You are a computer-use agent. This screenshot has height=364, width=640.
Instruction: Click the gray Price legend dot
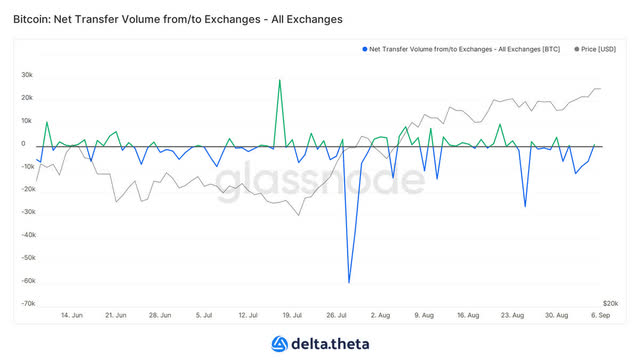pos(577,49)
